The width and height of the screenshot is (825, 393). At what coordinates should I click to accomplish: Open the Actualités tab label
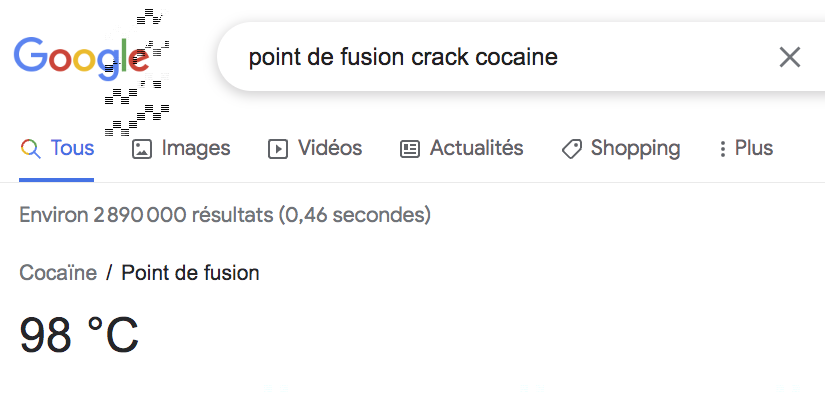[476, 148]
